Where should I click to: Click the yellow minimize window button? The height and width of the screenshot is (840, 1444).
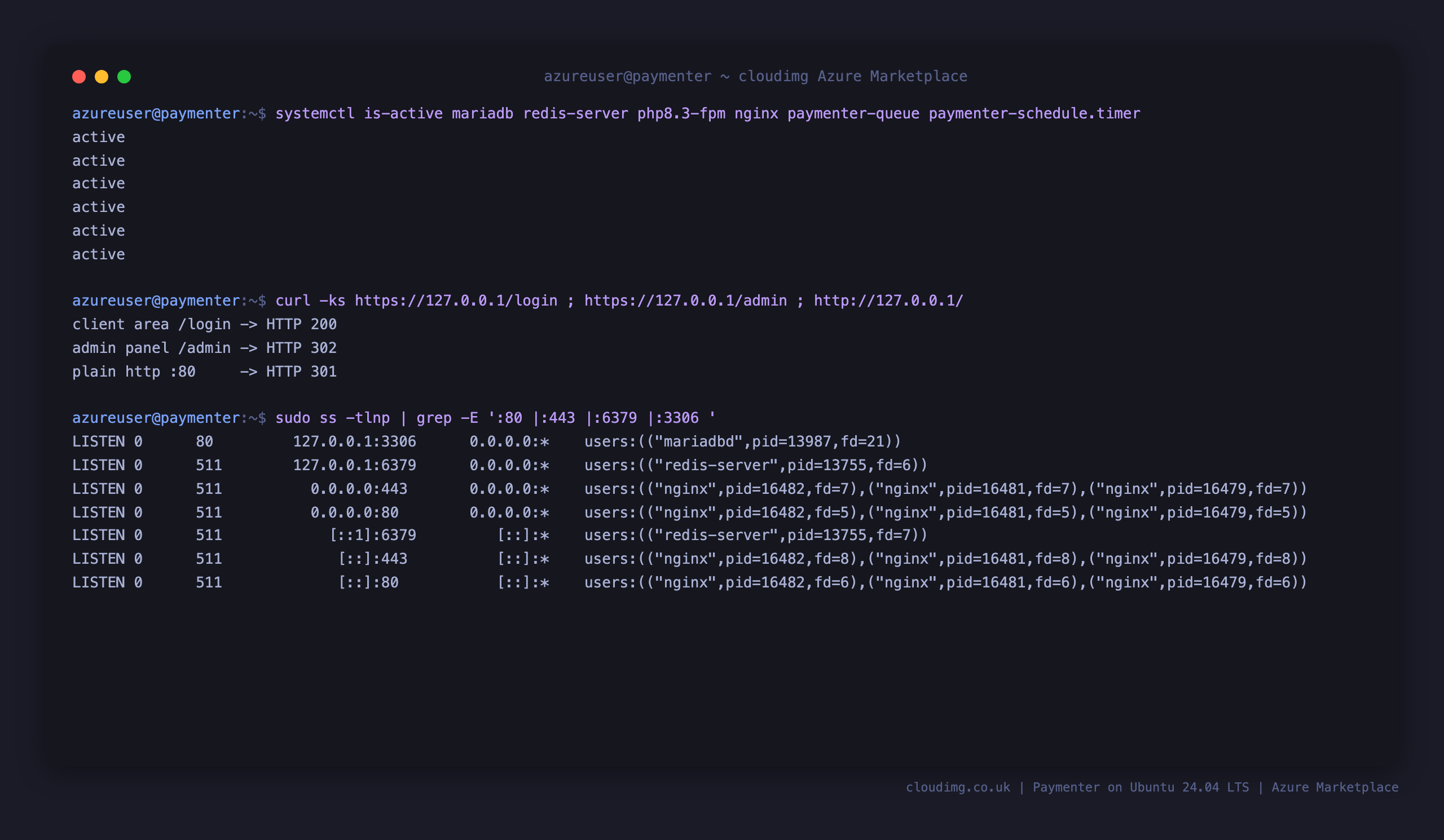[102, 77]
